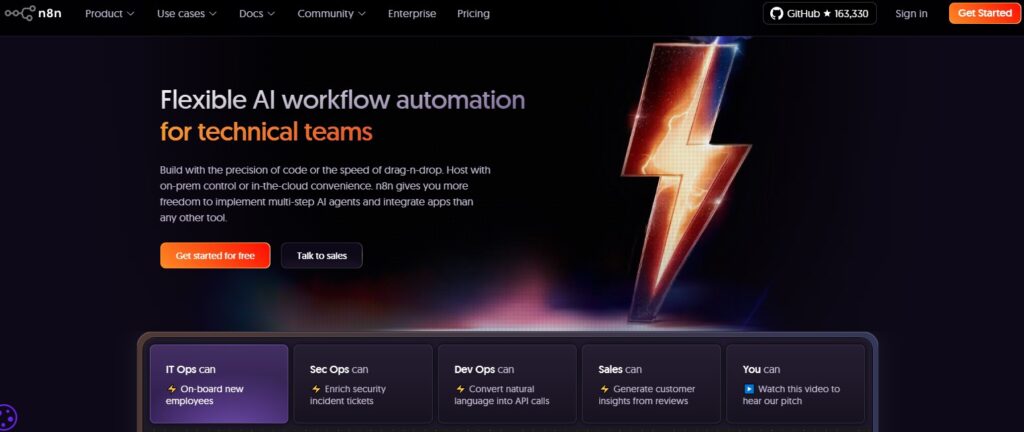Click play icon beside Watch this video
This screenshot has width=1024, height=432.
[x=749, y=389]
